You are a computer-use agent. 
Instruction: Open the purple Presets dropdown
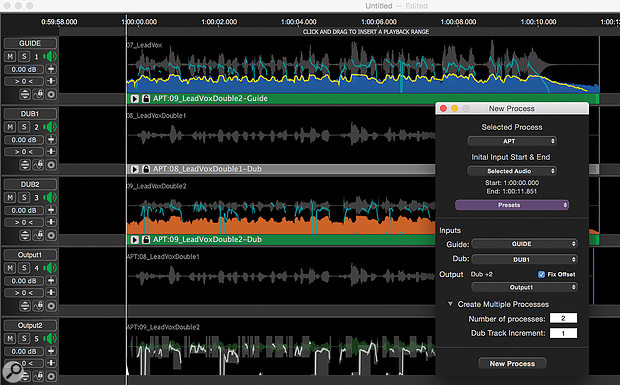pos(512,205)
